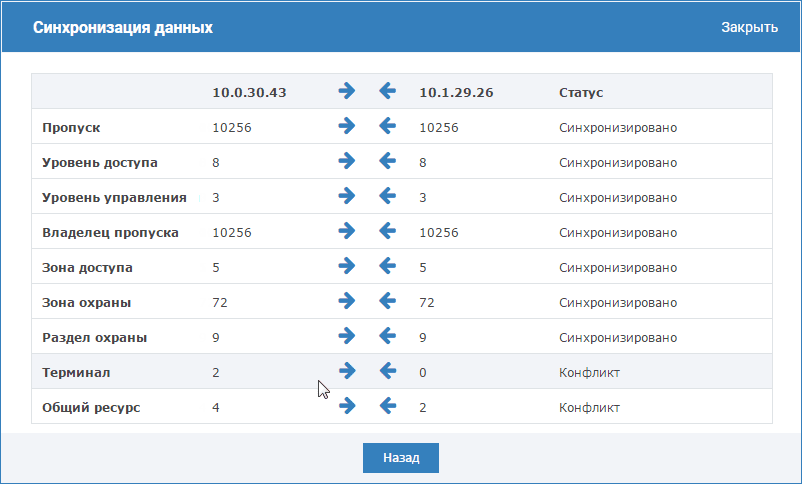
Task: Select the Раздел охраны row label
Action: point(95,338)
